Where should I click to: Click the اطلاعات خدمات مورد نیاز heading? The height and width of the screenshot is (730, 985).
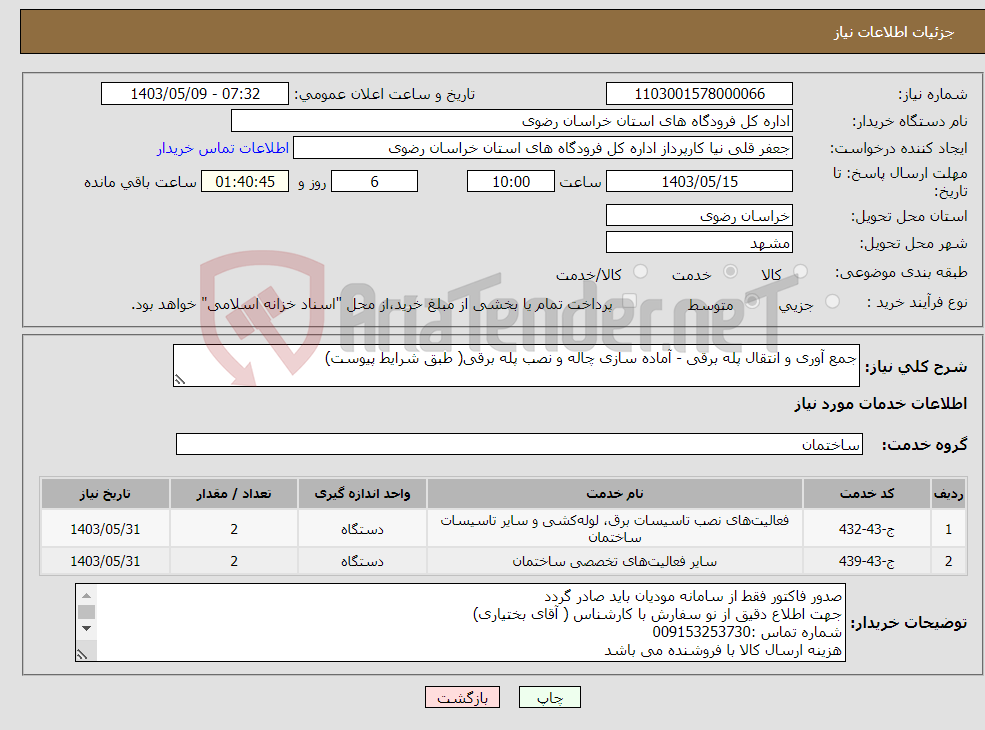(880, 404)
